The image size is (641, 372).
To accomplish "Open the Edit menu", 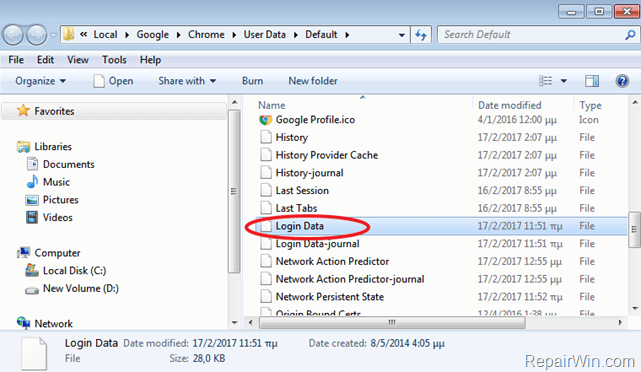I will tap(45, 60).
